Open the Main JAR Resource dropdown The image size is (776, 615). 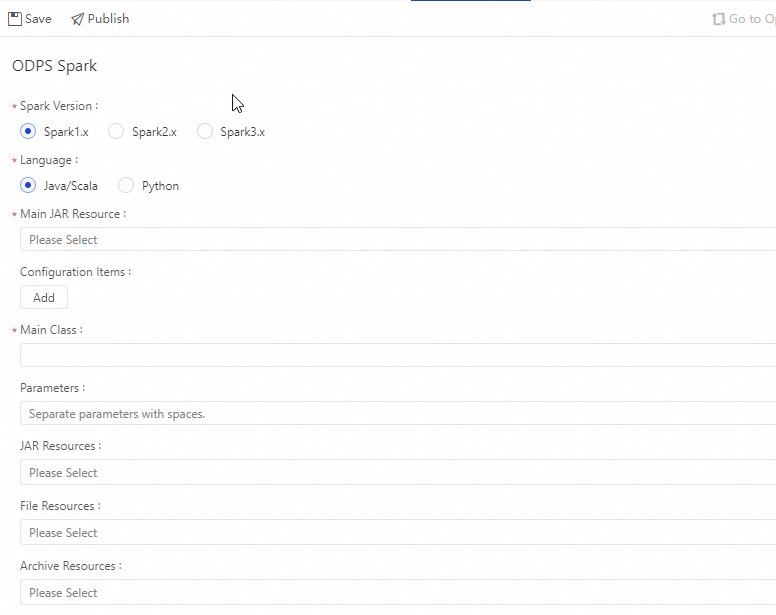[x=398, y=240]
